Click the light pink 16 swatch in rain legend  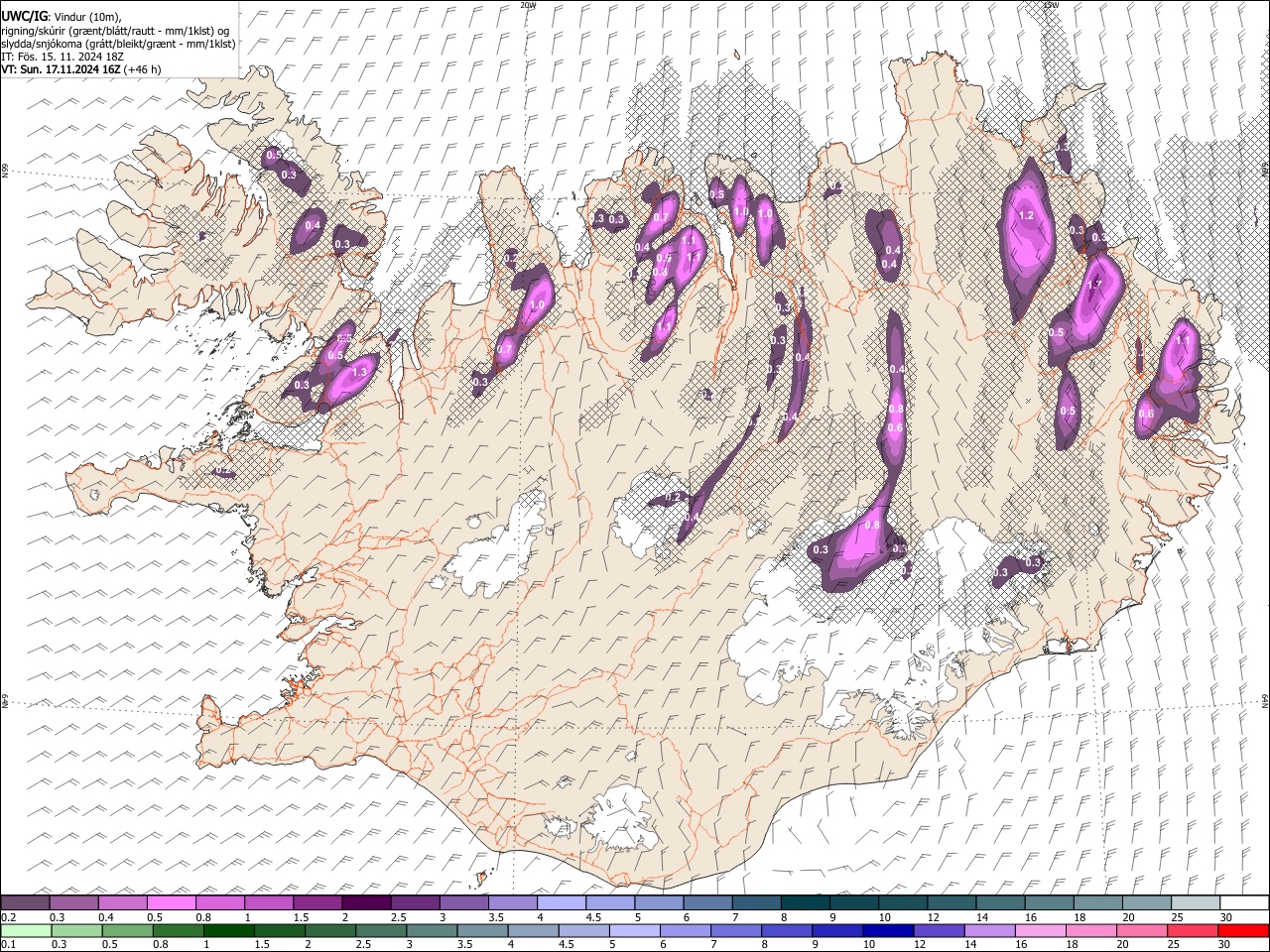(1041, 930)
